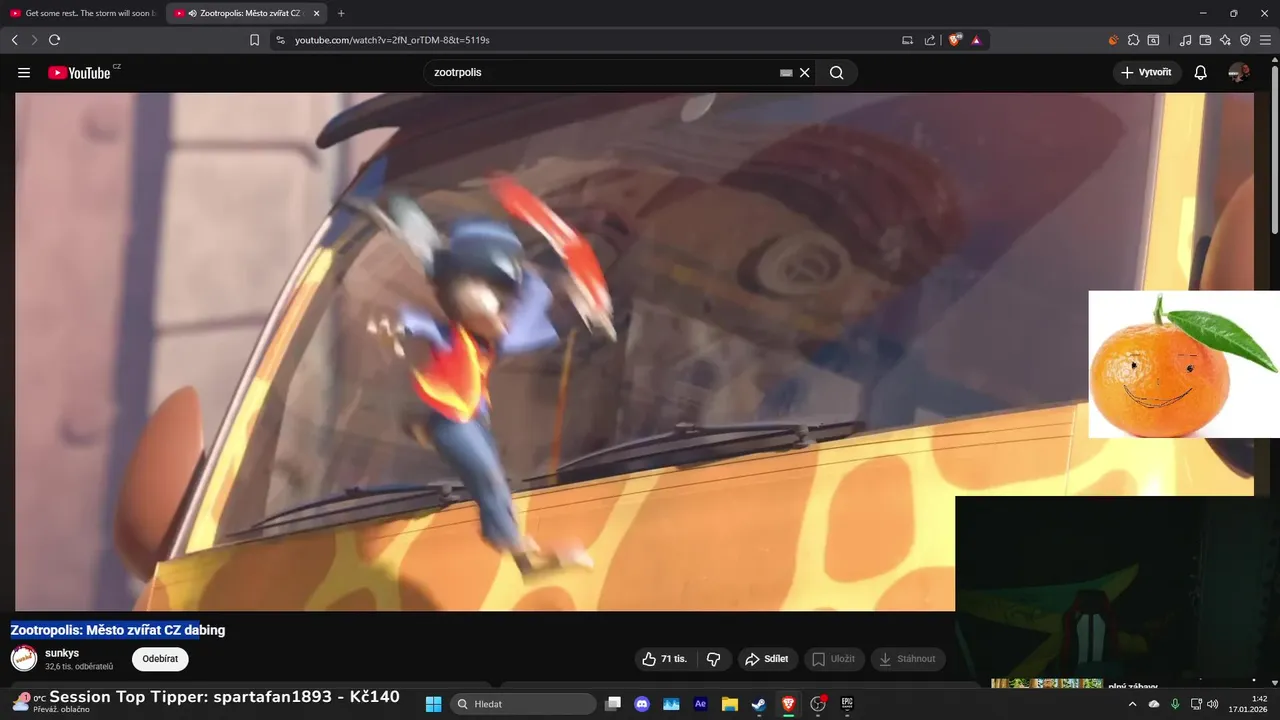Viewport: 1280px width, 720px height.
Task: Bookmark this page using the bookmark icon
Action: (254, 40)
